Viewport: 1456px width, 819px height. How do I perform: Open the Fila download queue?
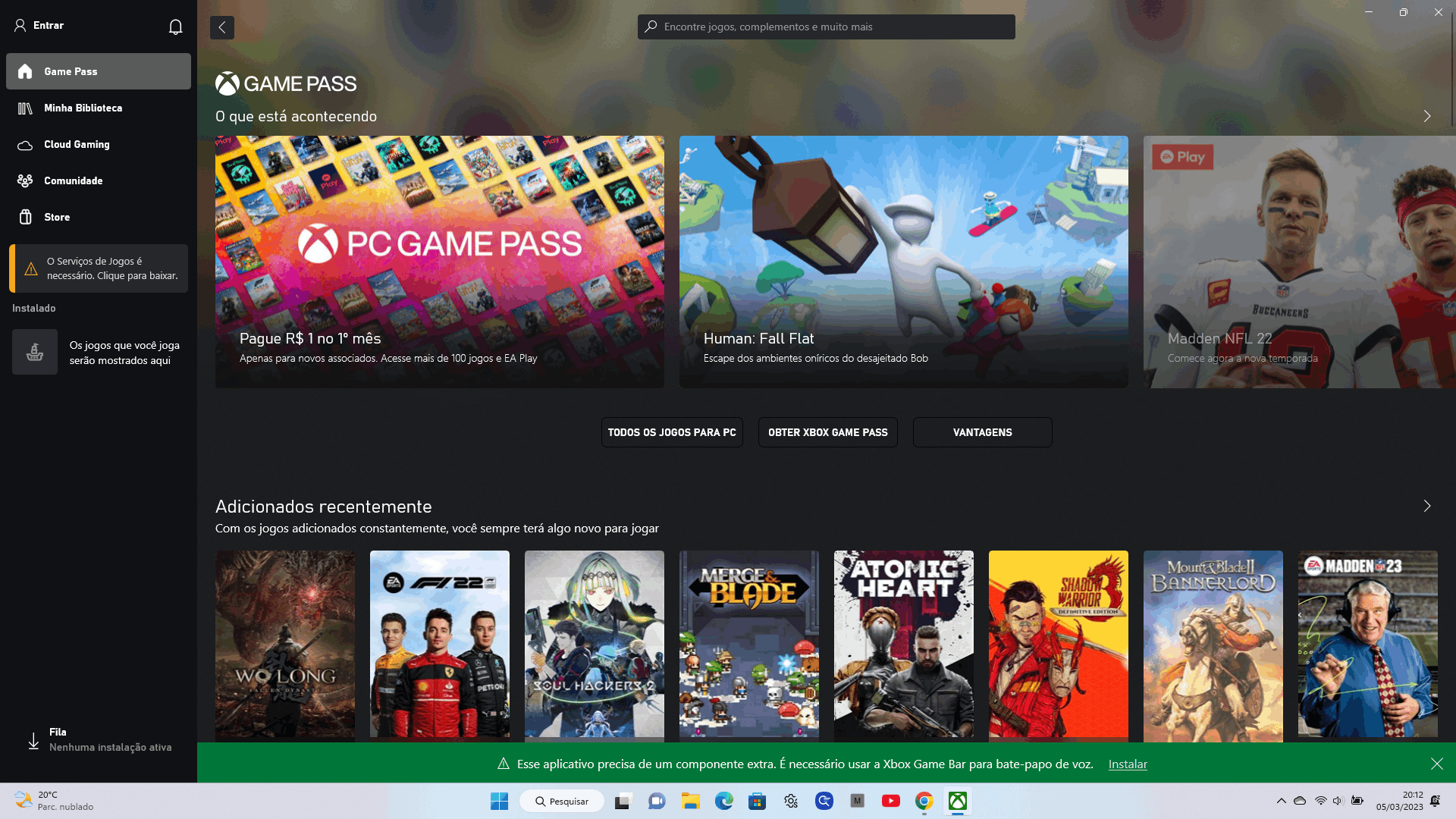(99, 739)
